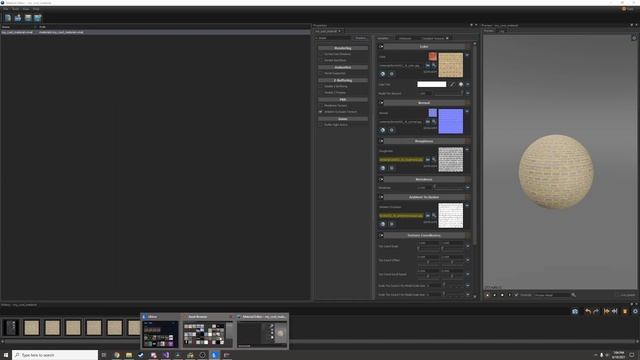Open the Build menu
Viewport: 640px width, 360px height.
(x=15, y=9)
